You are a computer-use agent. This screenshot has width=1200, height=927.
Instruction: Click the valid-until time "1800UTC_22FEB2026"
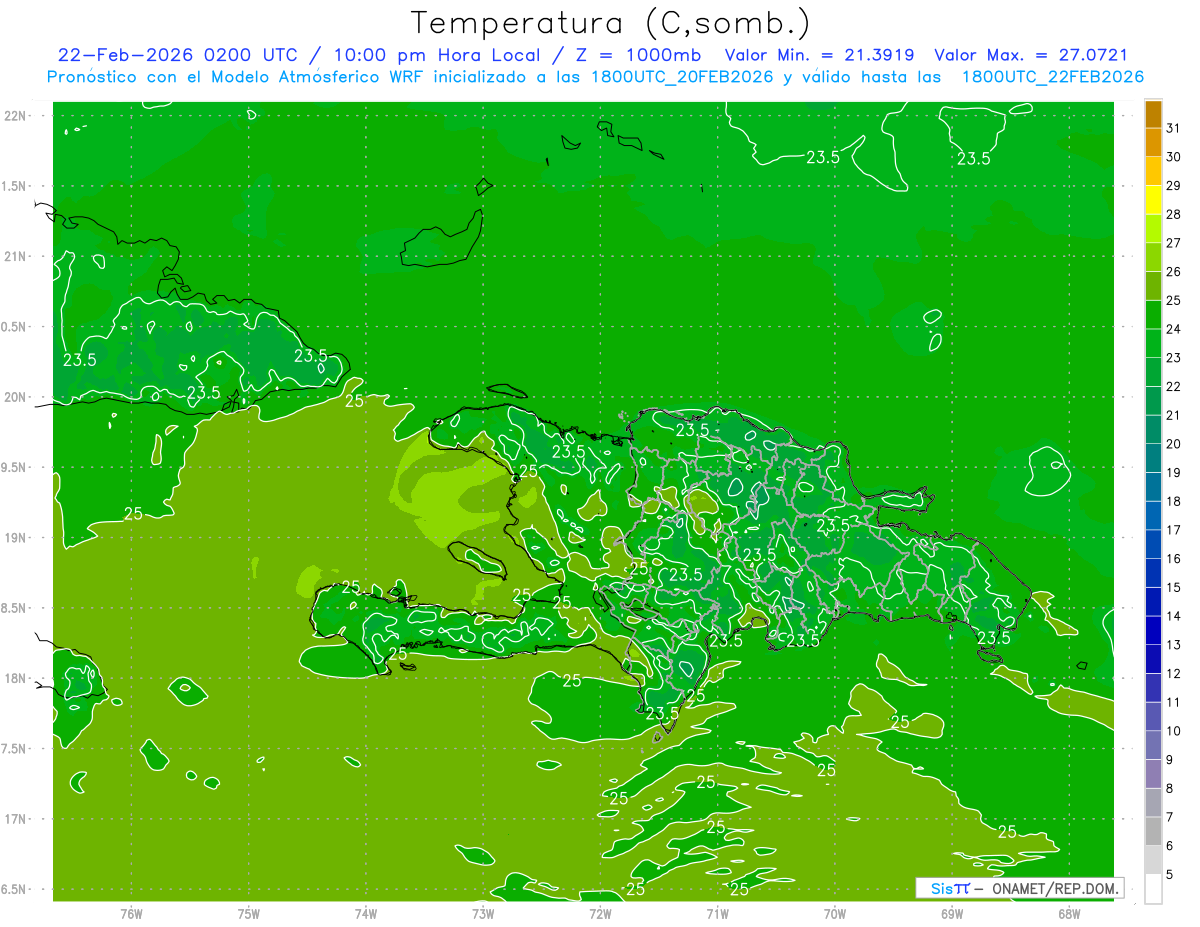[x=1053, y=77]
